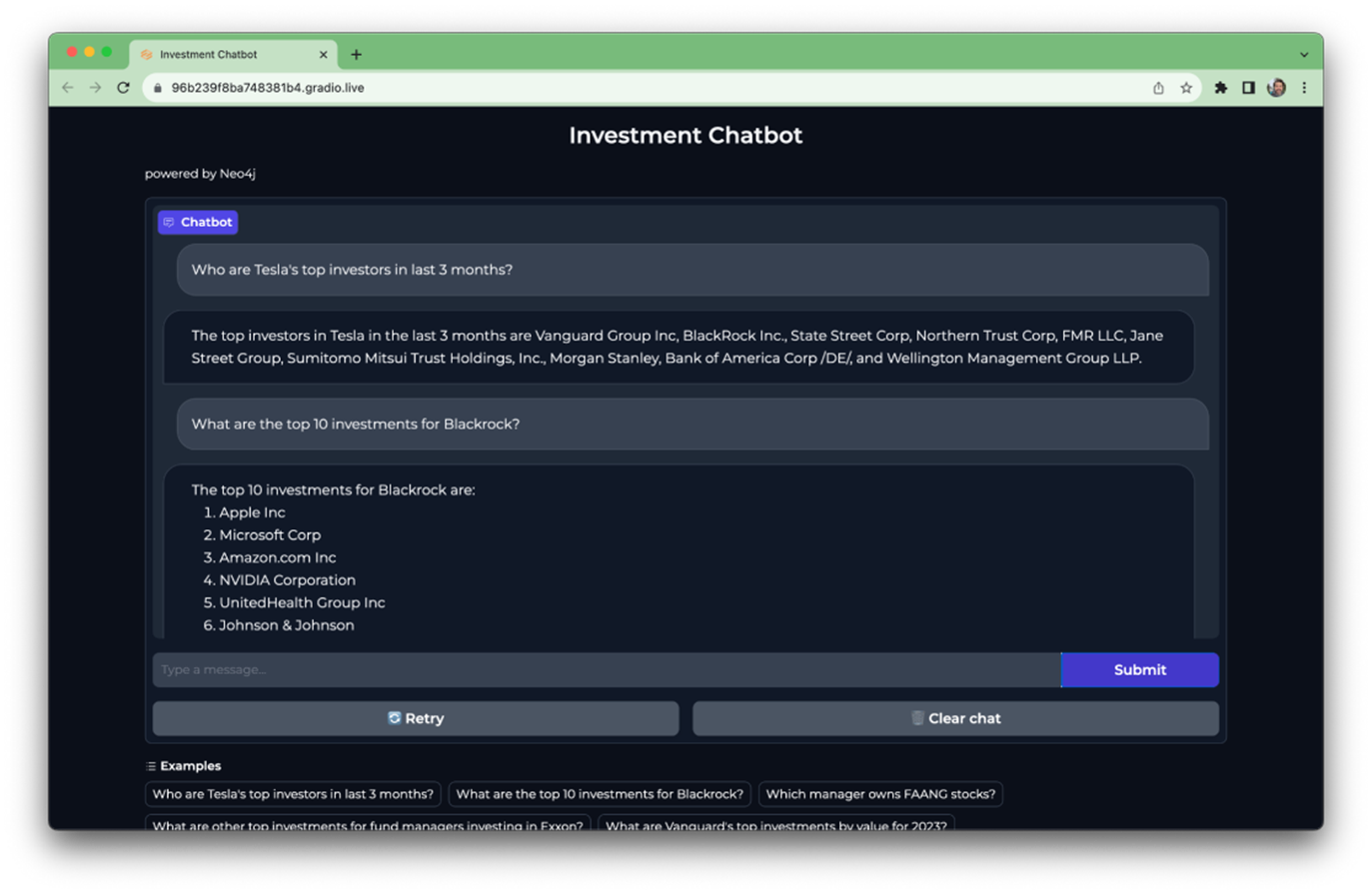Toggle the browser side panel icon
This screenshot has height=895, width=1372.
pos(1248,88)
